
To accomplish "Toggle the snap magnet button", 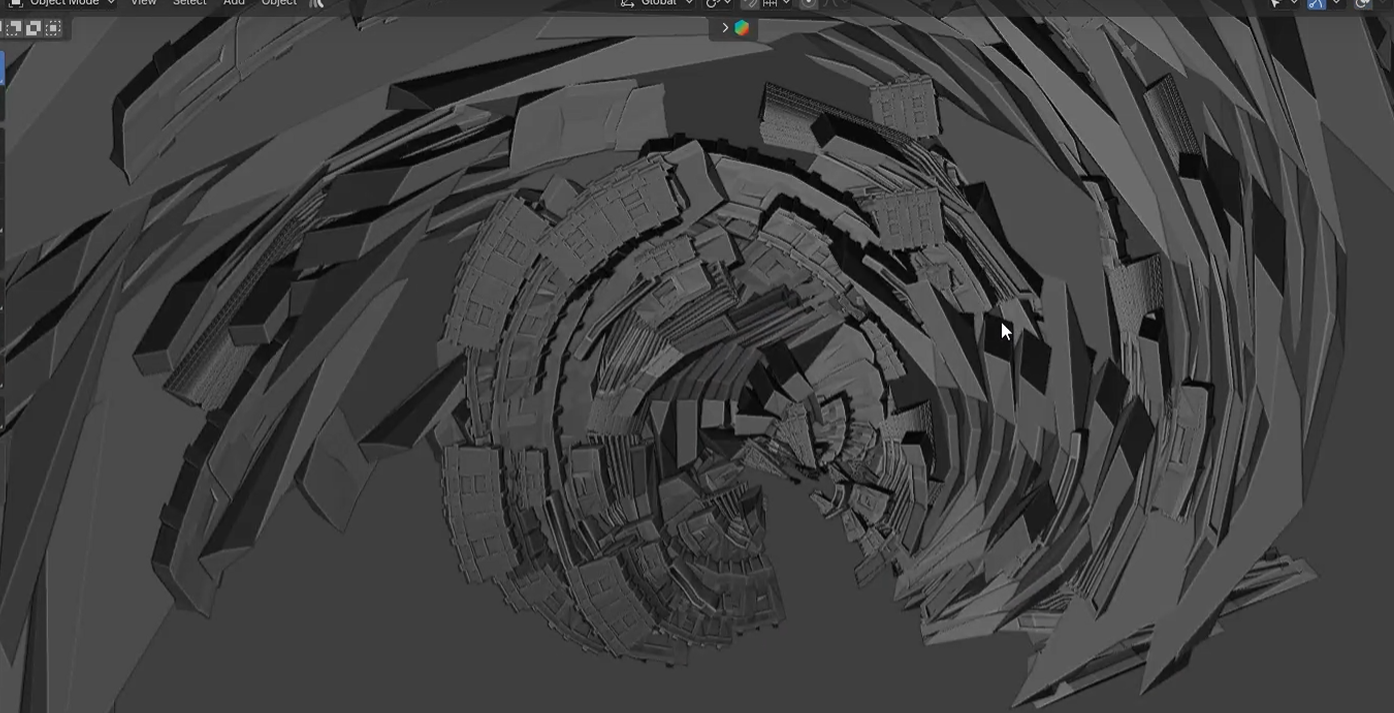I will click(751, 3).
